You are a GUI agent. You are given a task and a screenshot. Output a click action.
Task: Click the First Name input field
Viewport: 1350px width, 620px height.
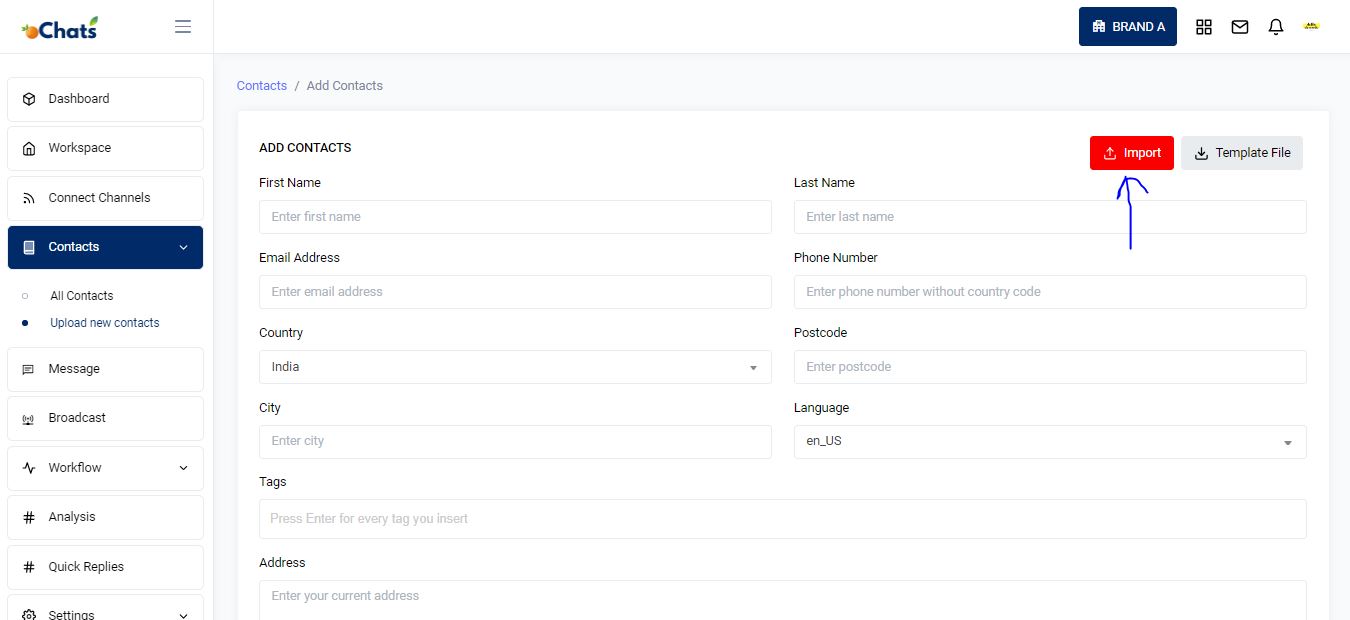(515, 217)
